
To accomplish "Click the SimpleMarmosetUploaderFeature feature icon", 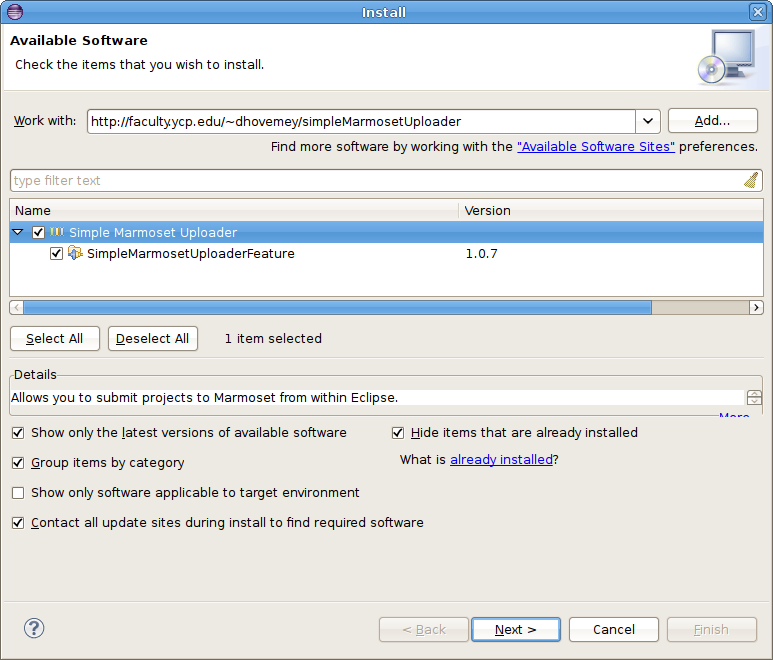I will 75,254.
